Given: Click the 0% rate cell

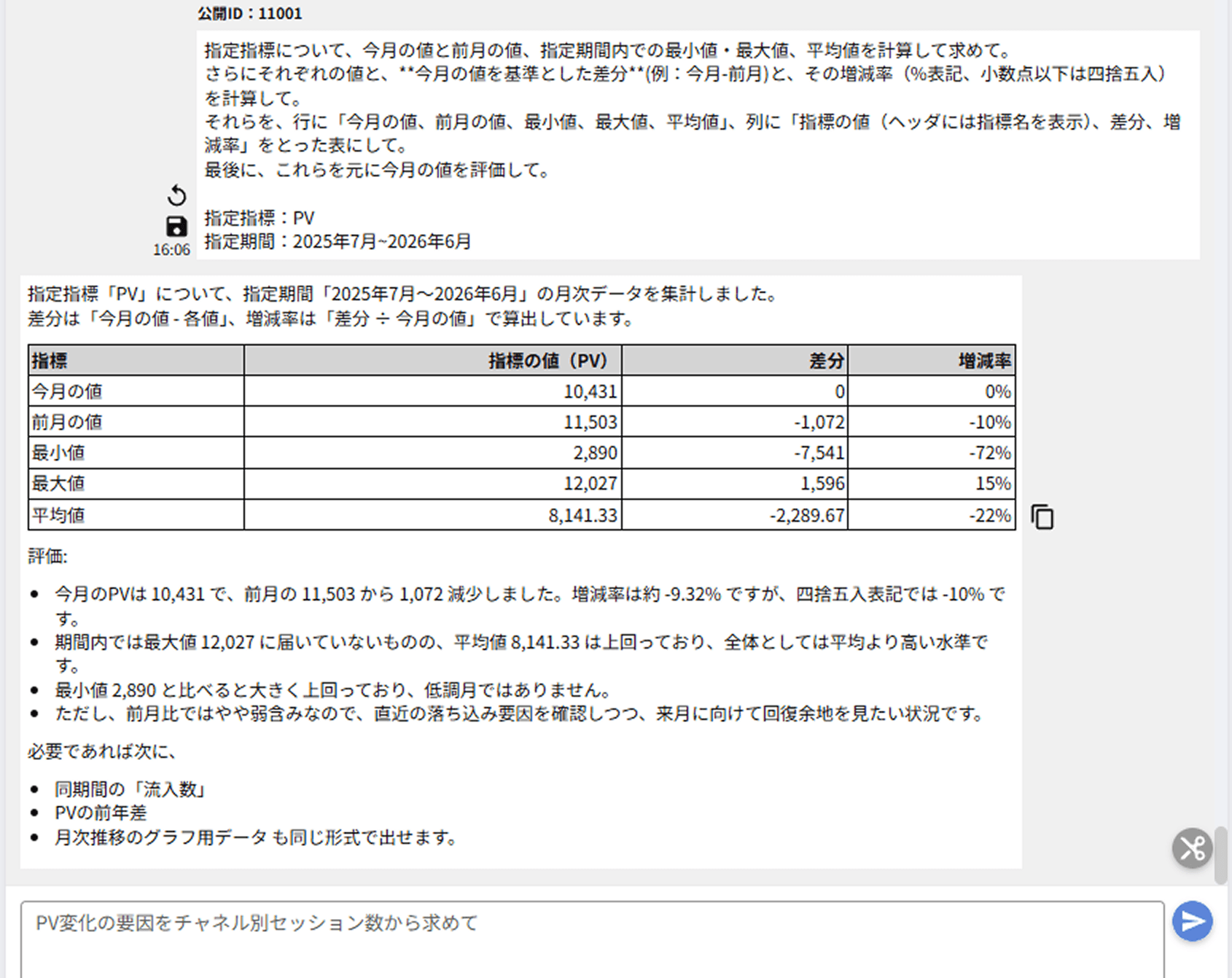Looking at the screenshot, I should coord(932,391).
